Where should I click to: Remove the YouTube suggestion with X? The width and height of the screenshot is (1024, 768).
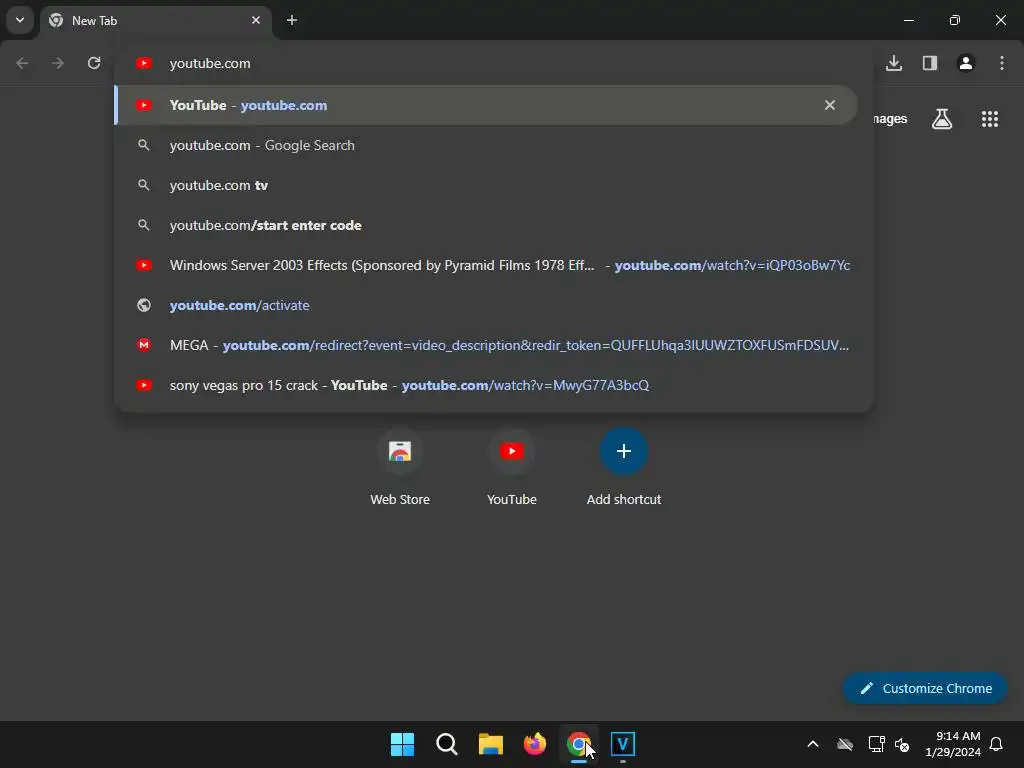pyautogui.click(x=830, y=105)
